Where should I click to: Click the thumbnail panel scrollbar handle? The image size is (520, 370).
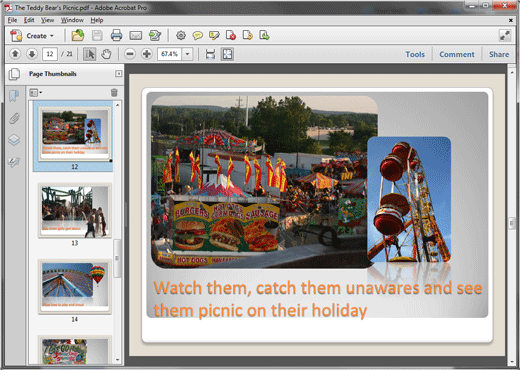(117, 258)
